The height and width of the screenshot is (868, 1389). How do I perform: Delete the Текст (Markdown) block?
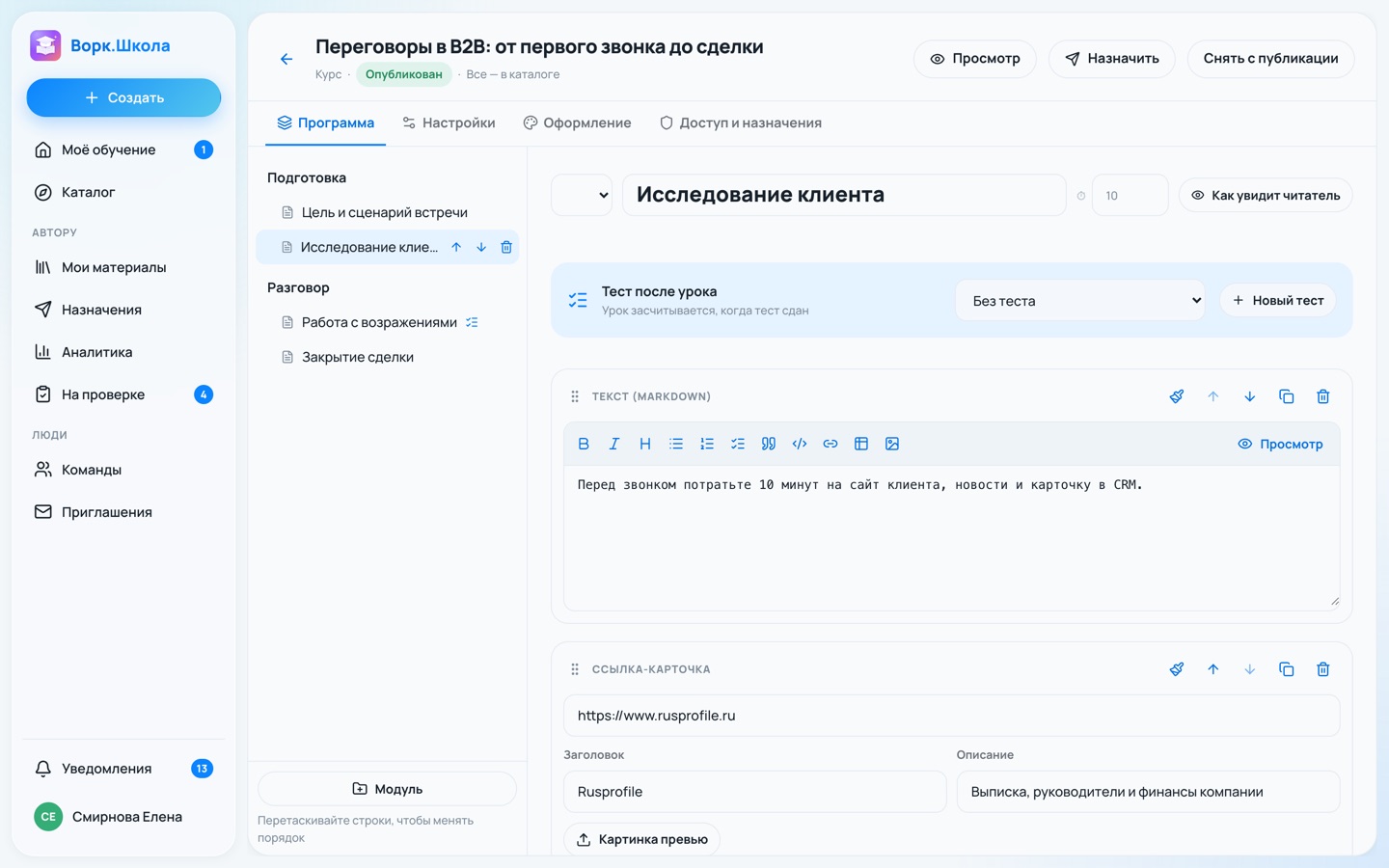coord(1323,396)
